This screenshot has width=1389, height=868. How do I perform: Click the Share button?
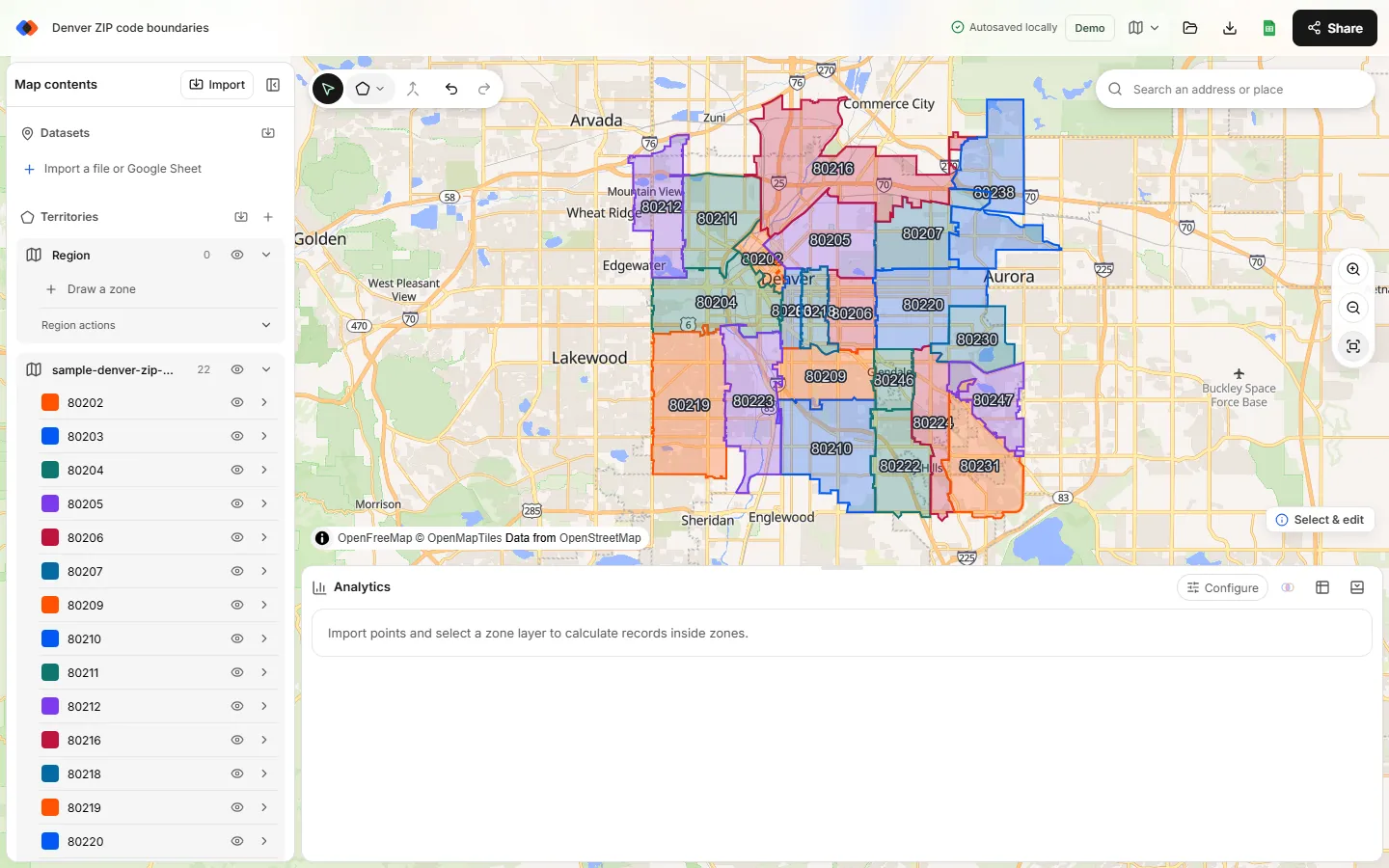(1335, 28)
